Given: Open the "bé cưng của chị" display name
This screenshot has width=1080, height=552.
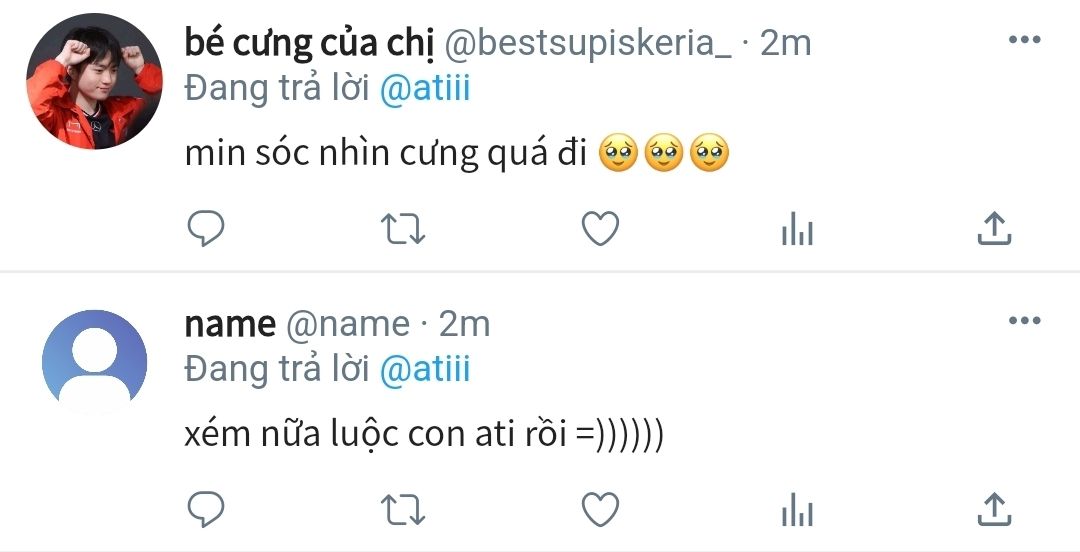Looking at the screenshot, I should tap(305, 43).
